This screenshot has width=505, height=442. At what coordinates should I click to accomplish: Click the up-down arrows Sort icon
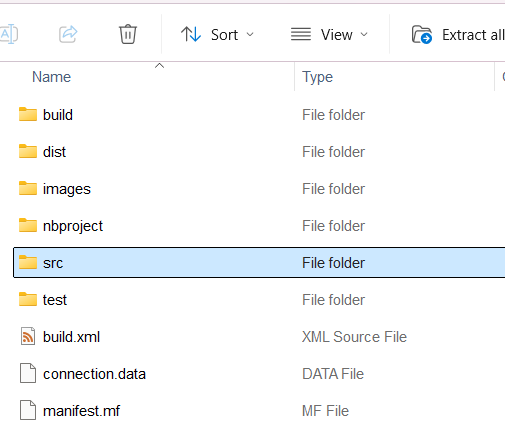191,34
